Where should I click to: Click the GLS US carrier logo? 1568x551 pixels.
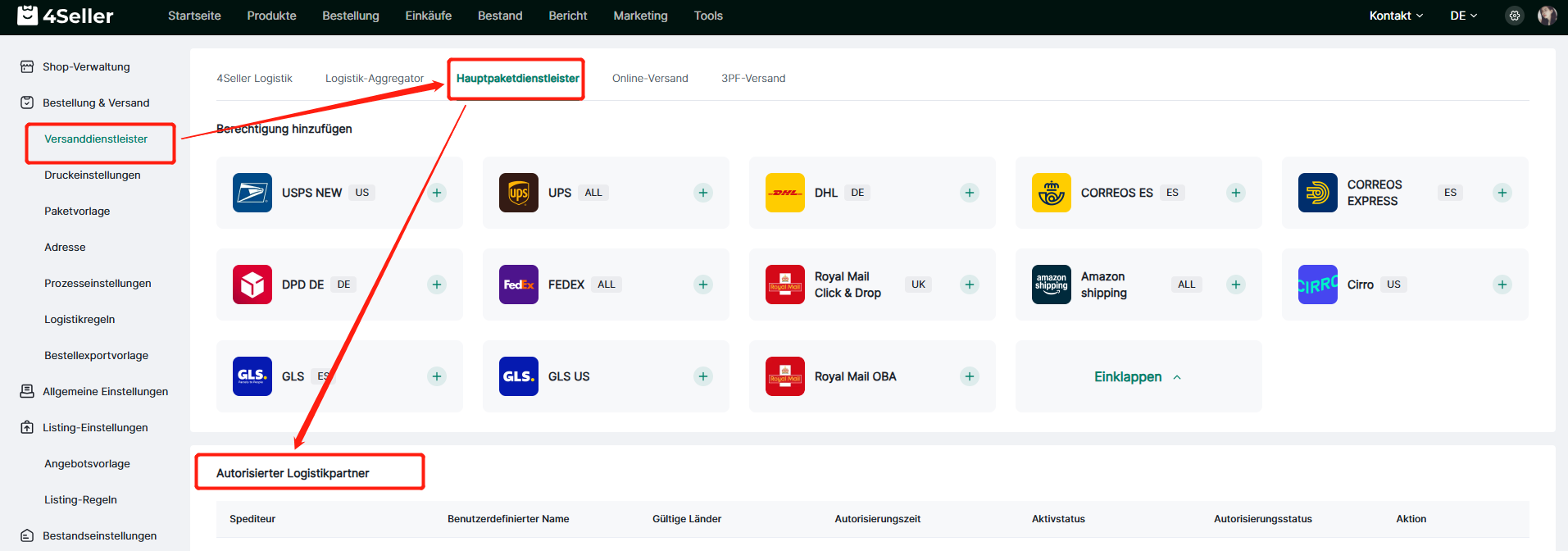coord(519,376)
